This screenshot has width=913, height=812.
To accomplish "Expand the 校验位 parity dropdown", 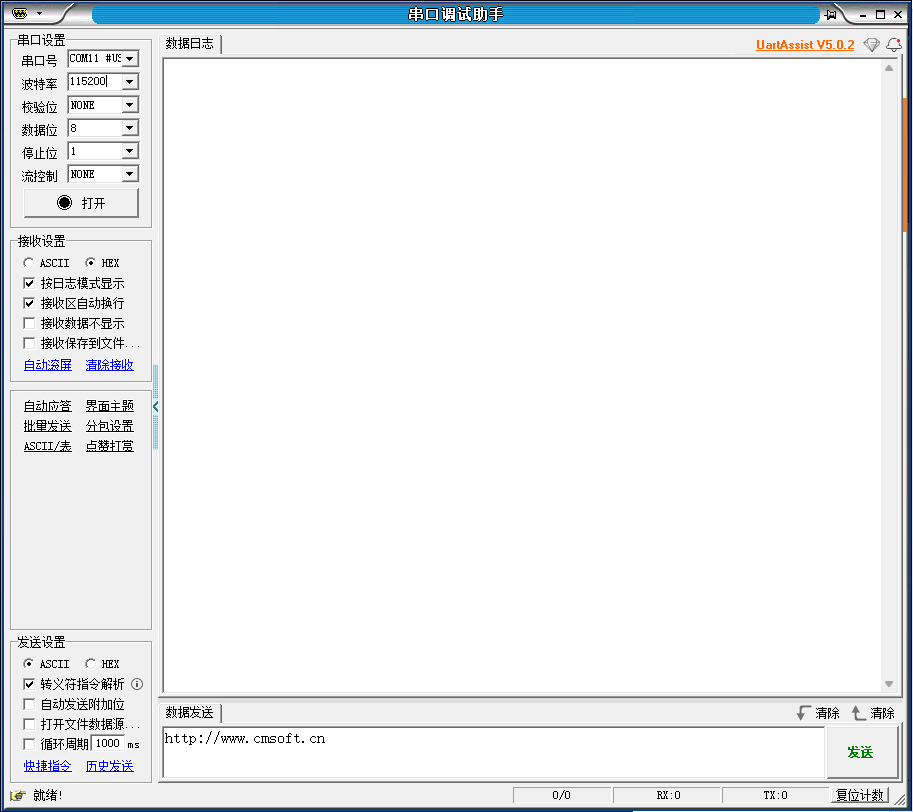I will [x=130, y=105].
